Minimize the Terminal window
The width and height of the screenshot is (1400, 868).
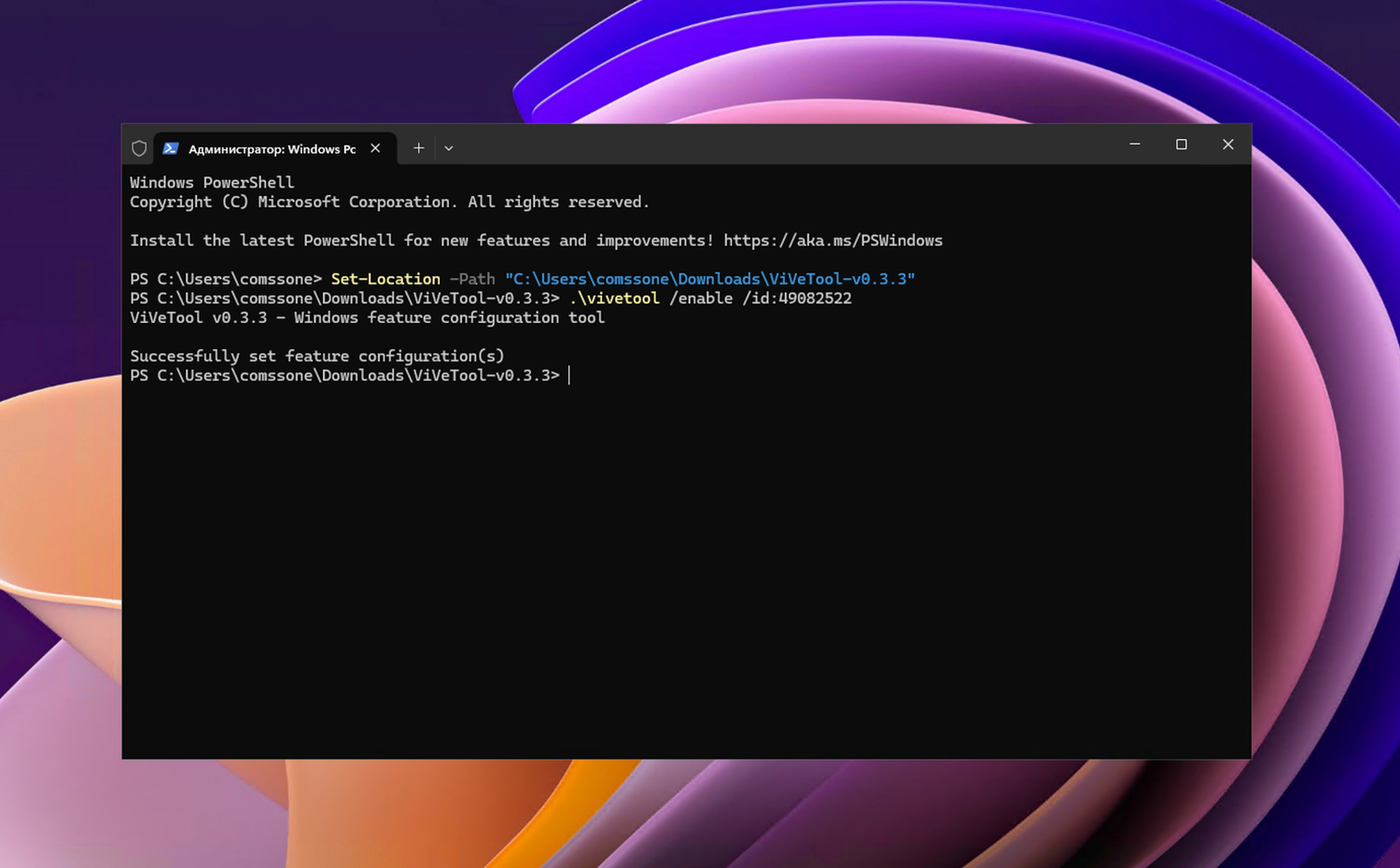tap(1135, 145)
